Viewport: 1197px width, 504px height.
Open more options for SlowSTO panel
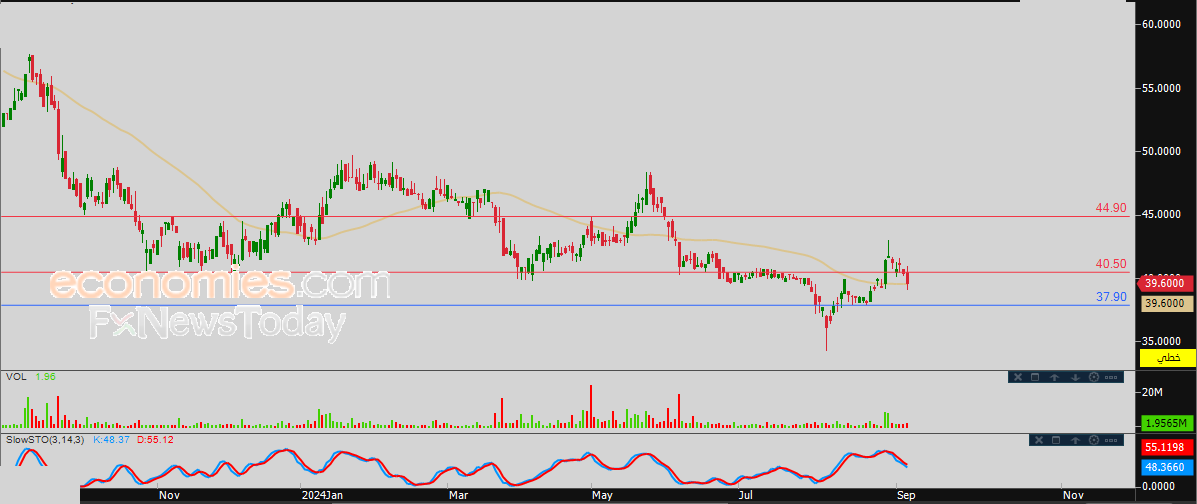[1113, 440]
